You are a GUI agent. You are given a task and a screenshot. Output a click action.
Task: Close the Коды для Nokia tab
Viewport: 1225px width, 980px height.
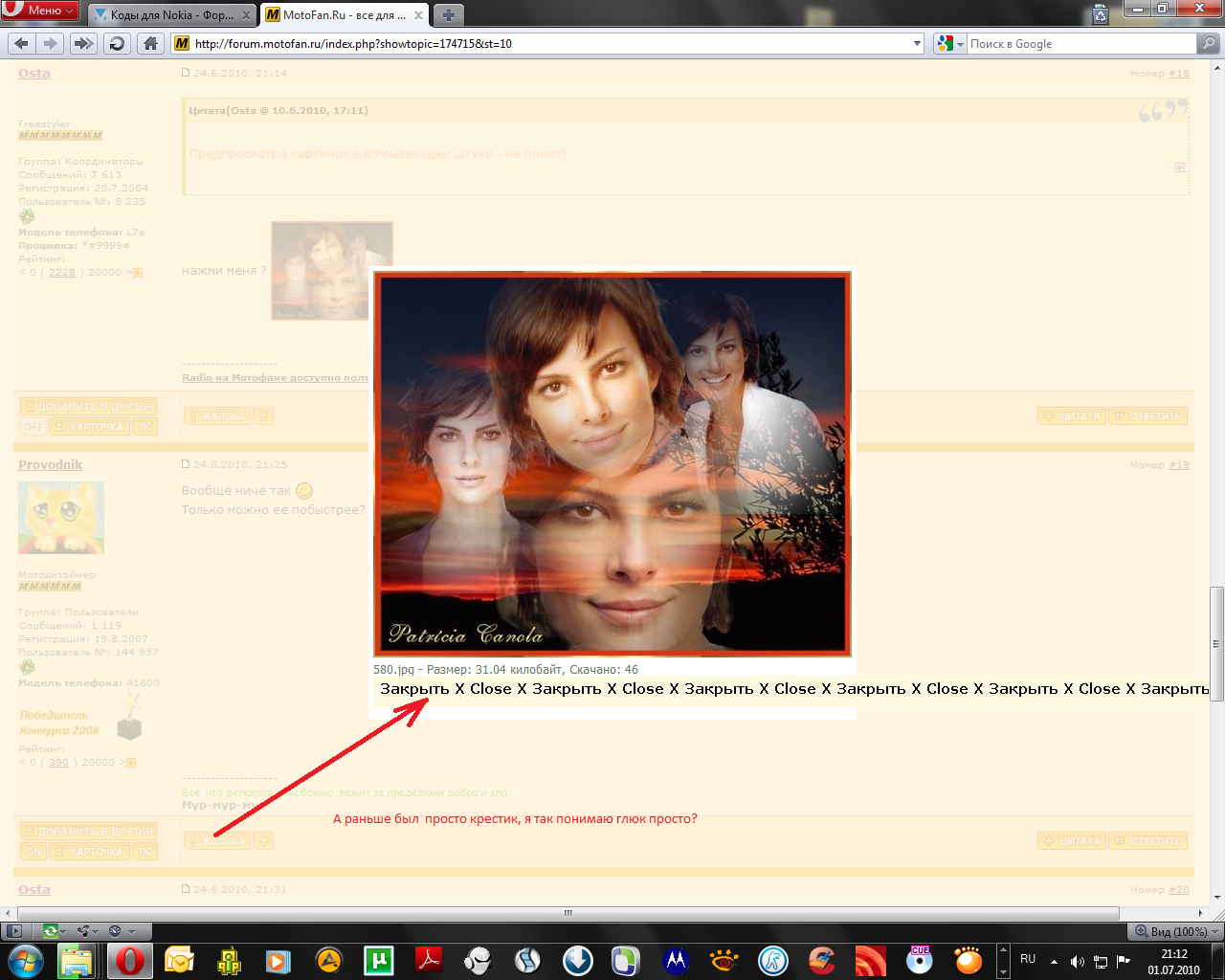pos(246,15)
